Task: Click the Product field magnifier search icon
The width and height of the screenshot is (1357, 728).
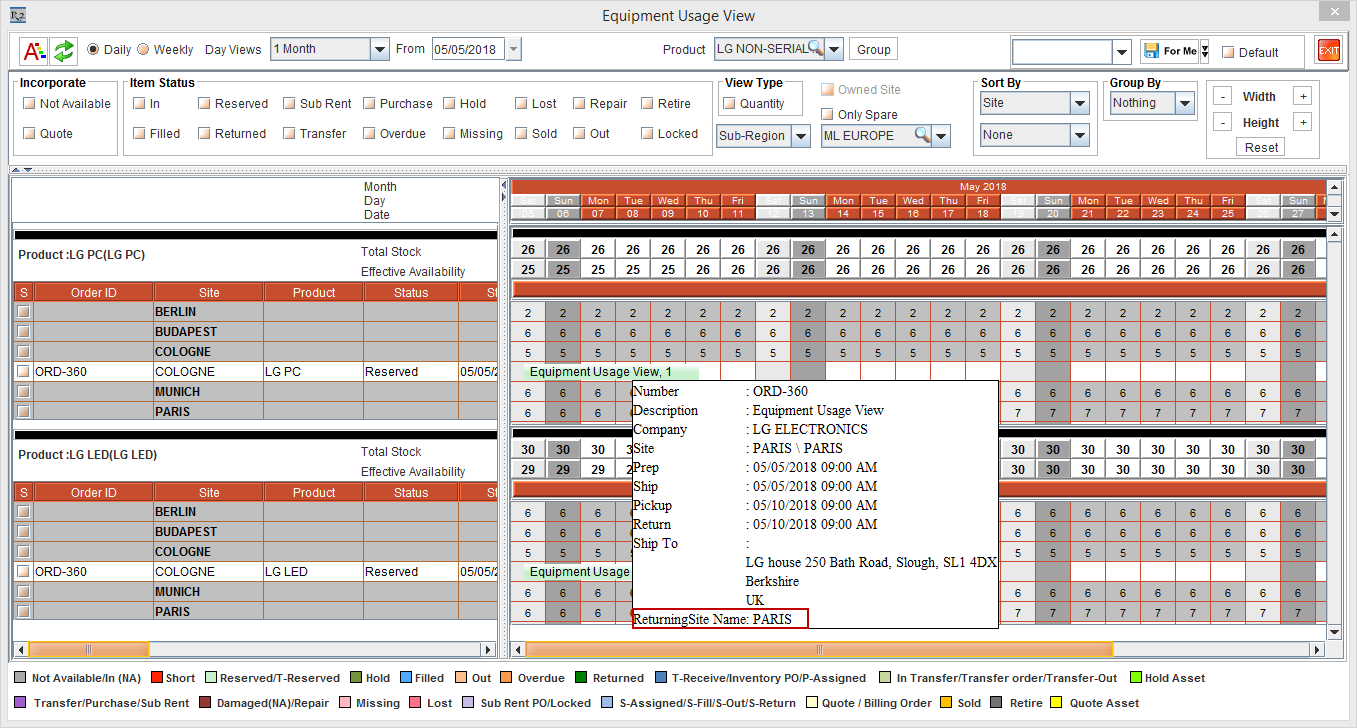Action: [815, 48]
